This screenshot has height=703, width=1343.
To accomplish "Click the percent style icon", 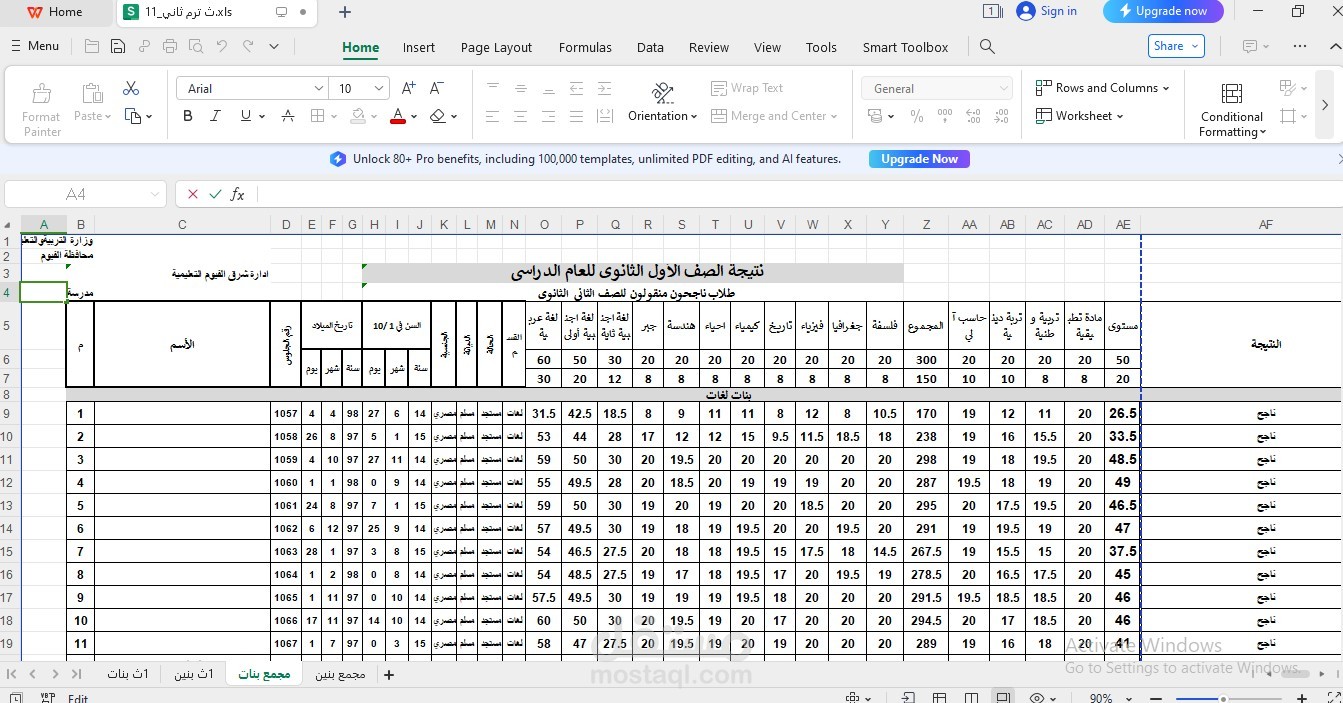I will pos(916,116).
